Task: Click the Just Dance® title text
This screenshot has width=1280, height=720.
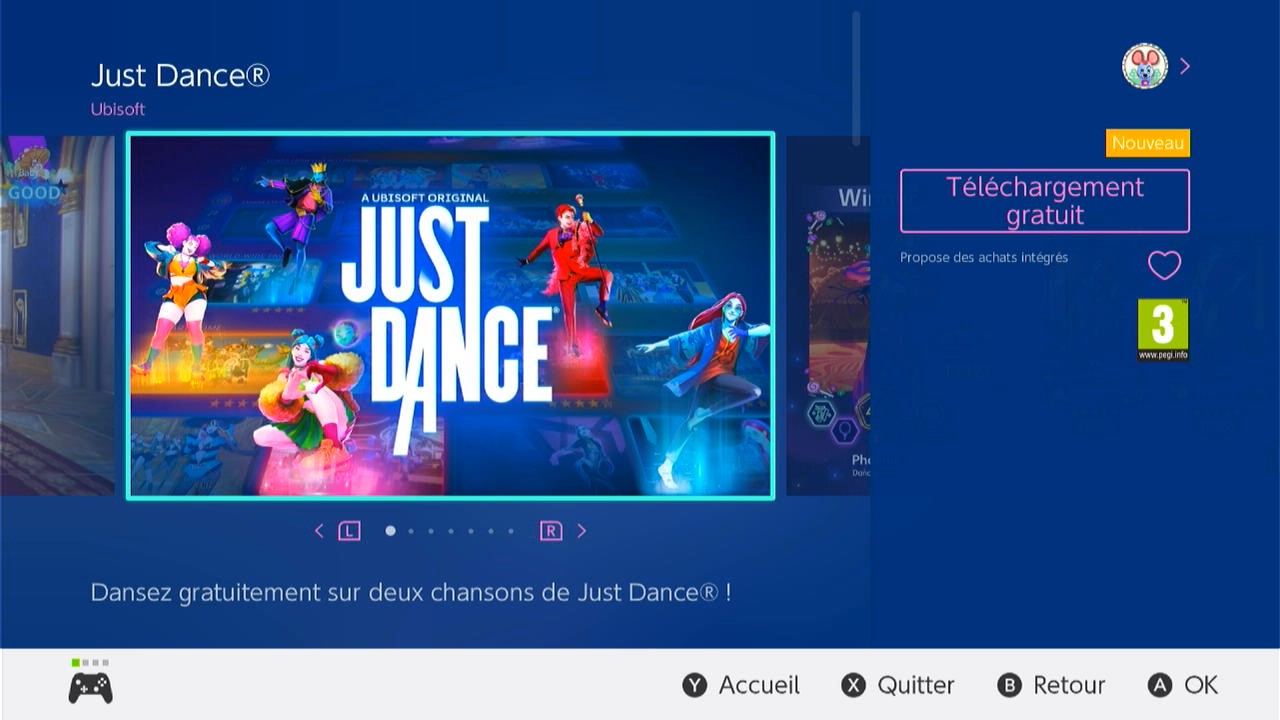Action: [x=180, y=75]
